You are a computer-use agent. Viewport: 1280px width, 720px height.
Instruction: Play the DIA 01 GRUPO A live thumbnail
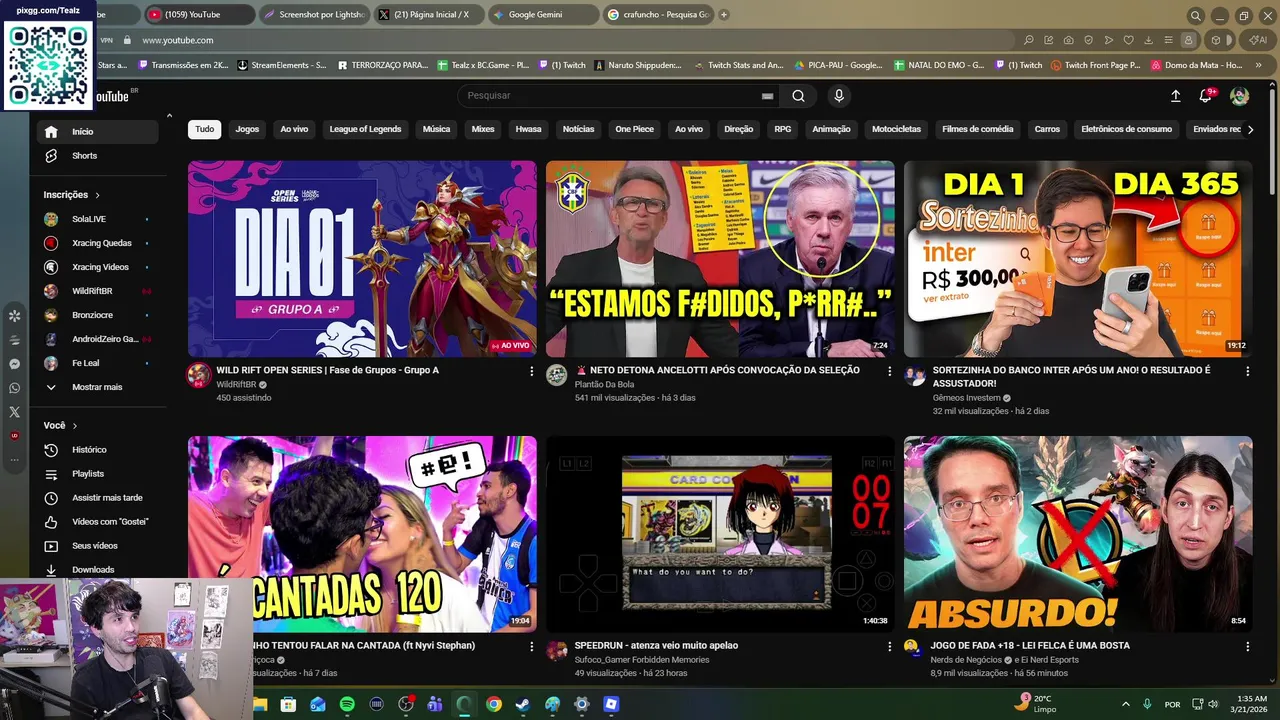click(x=362, y=259)
